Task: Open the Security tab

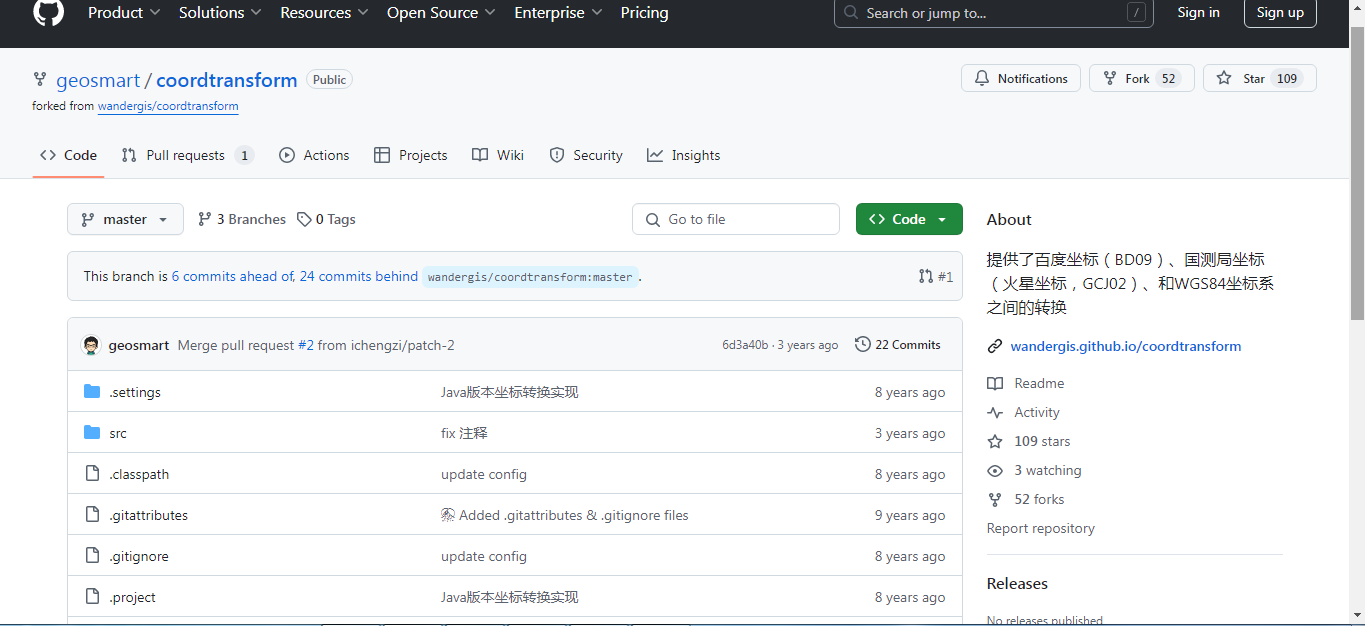Action: point(586,155)
